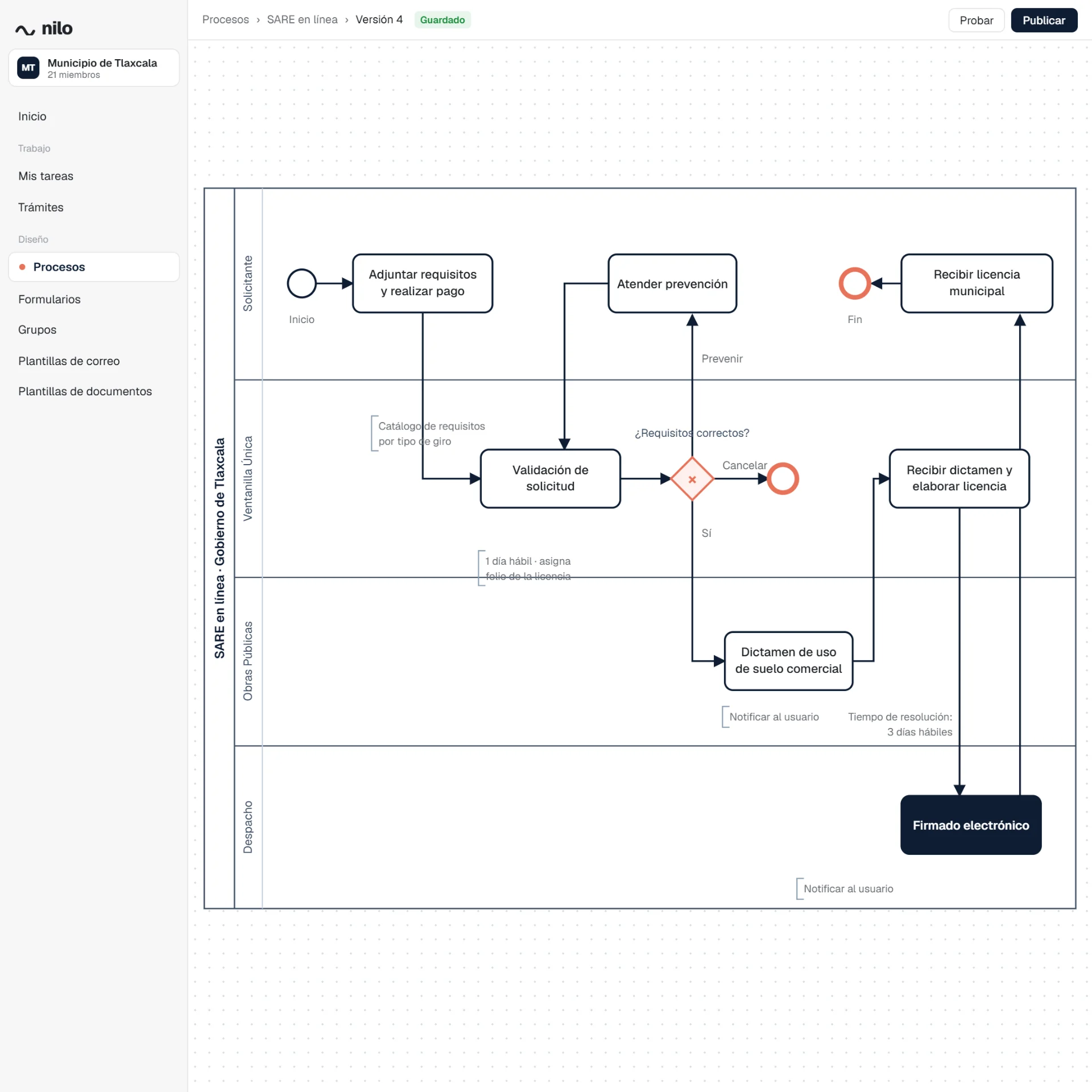Select Adjuntar requisitos y realizar pago task

point(423,283)
